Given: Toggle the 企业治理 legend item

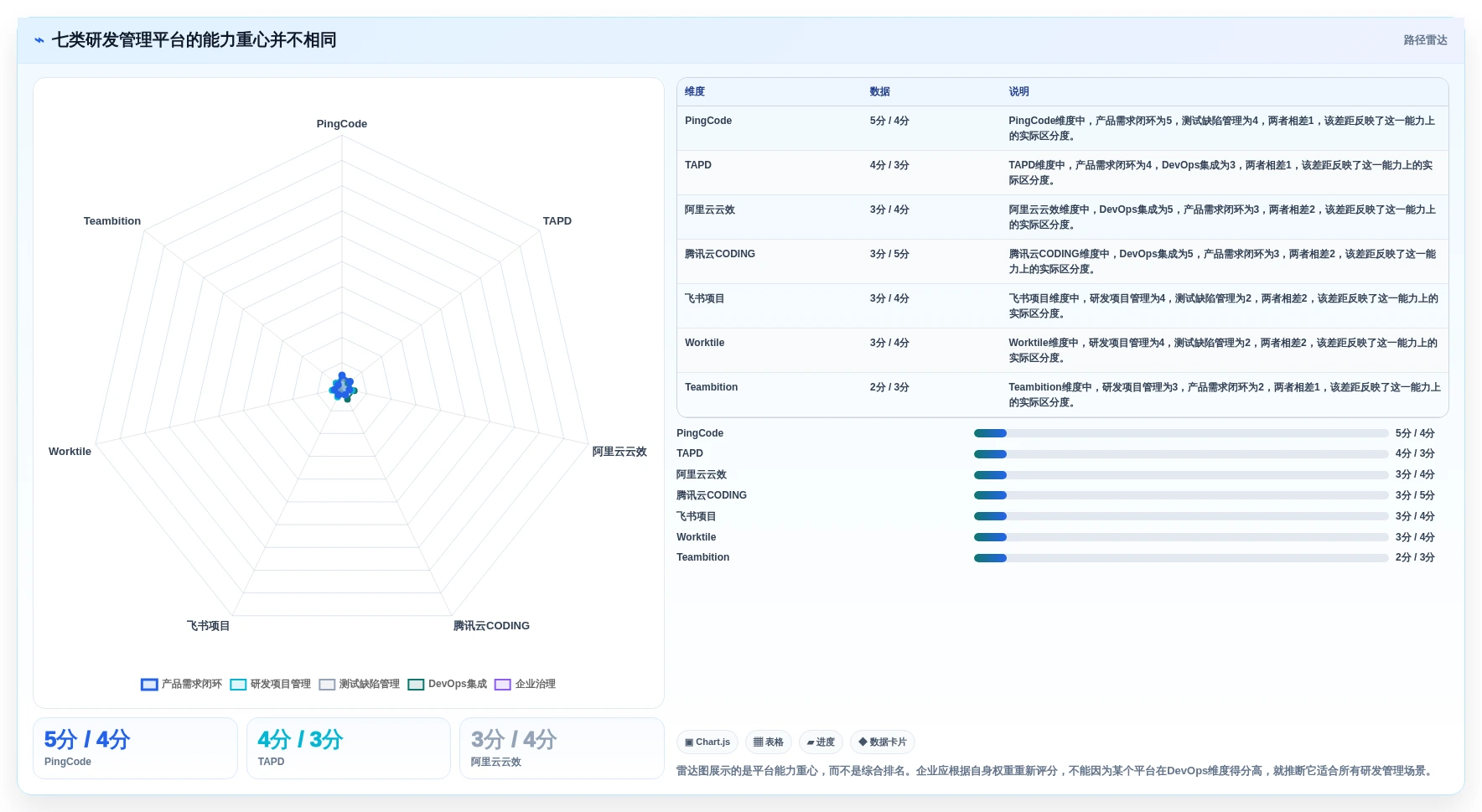Looking at the screenshot, I should 525,684.
